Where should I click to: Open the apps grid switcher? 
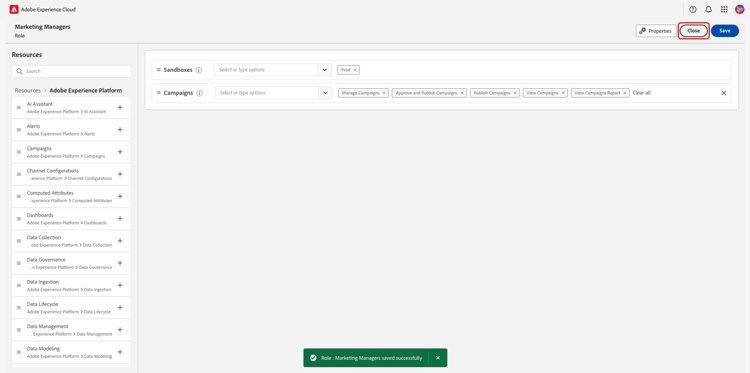coord(724,10)
